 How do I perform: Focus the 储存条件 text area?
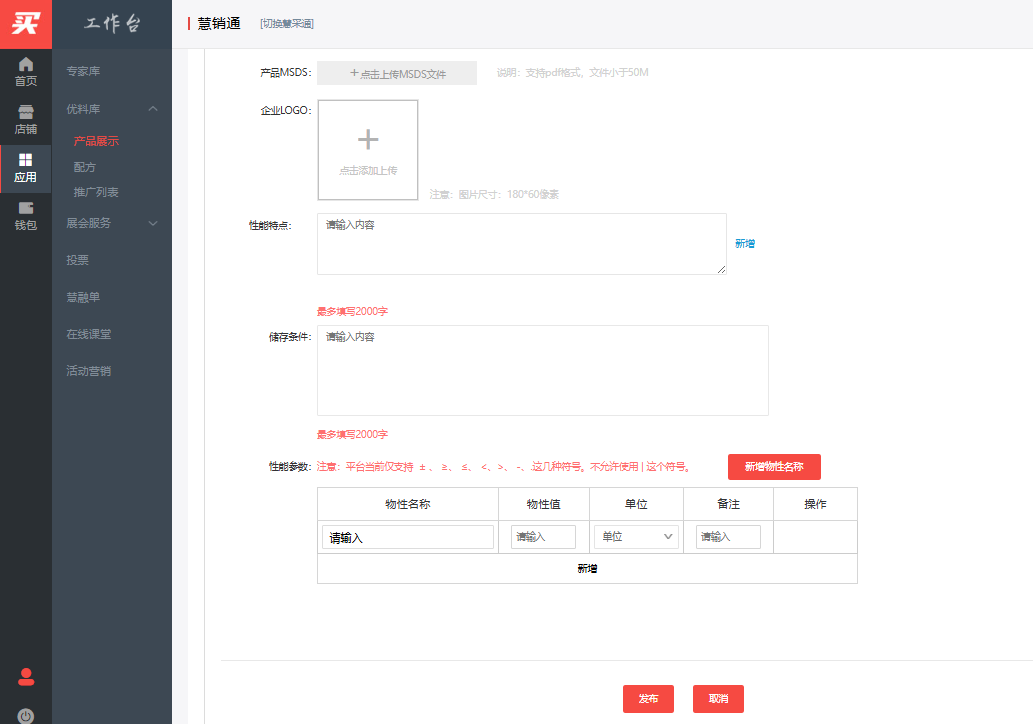(x=542, y=370)
